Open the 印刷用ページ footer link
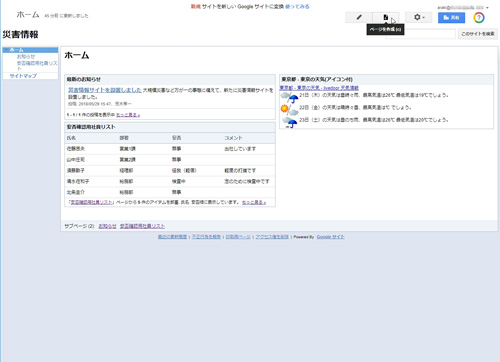 coord(238,237)
